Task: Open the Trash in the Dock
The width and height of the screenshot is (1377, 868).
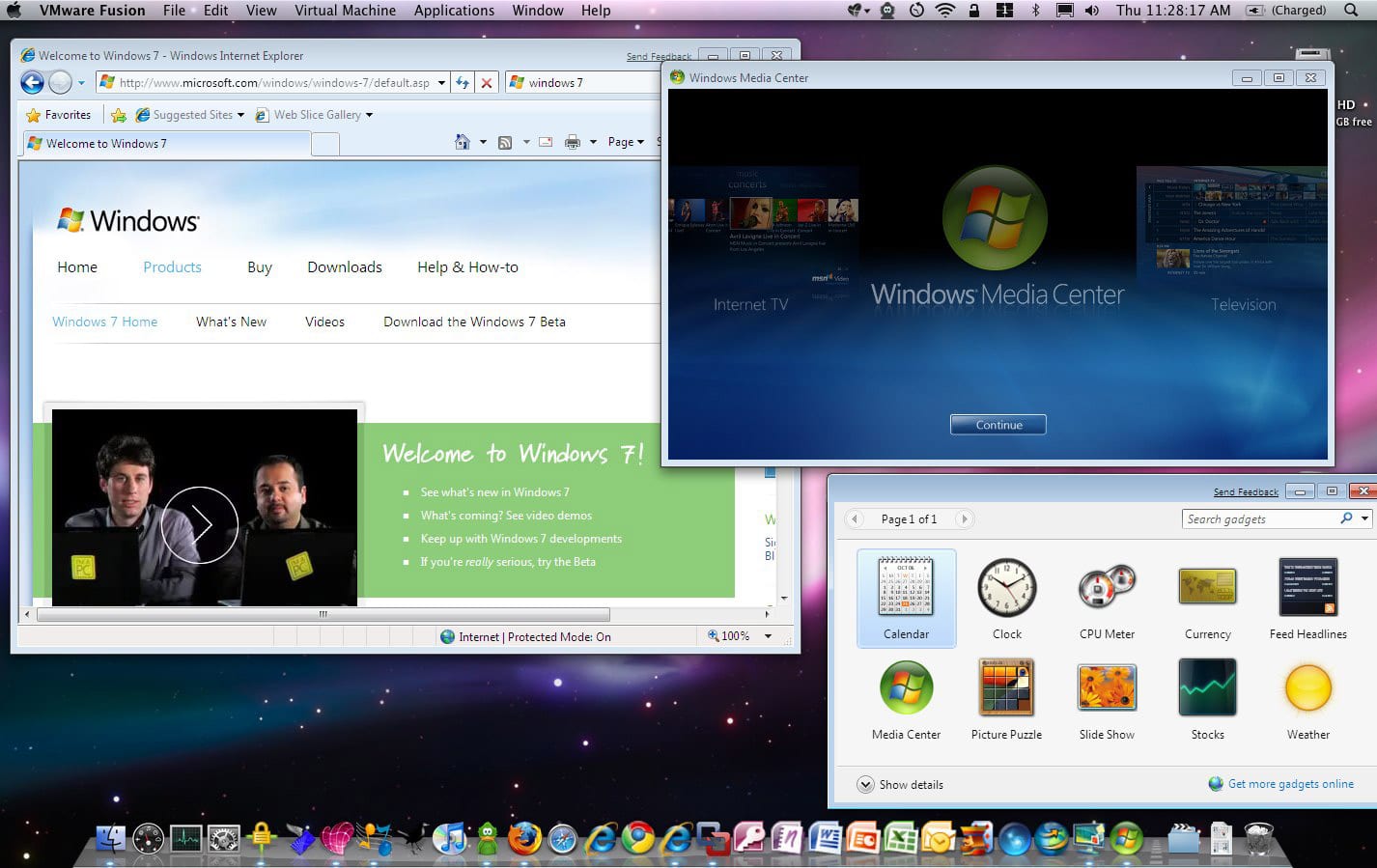Action: pos(1258,837)
